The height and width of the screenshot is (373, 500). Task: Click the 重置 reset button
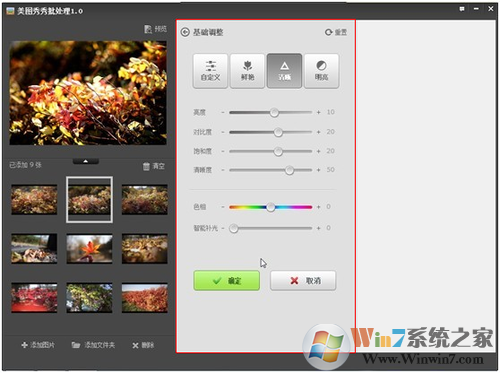tap(336, 32)
